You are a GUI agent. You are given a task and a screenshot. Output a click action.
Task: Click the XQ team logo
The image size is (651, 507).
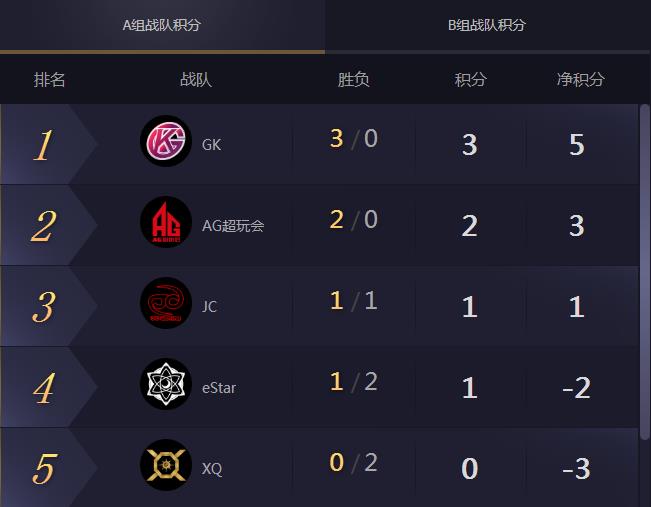pos(166,465)
